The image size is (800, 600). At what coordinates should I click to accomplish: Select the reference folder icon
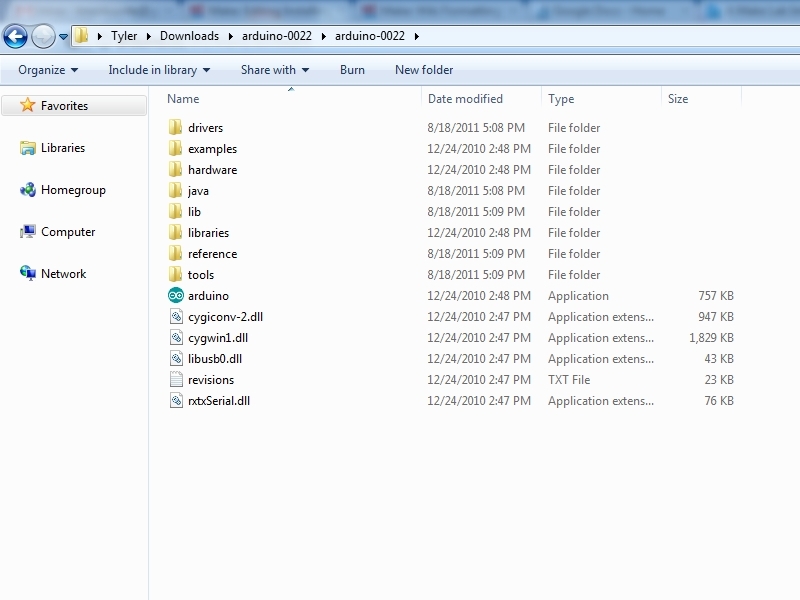click(175, 253)
